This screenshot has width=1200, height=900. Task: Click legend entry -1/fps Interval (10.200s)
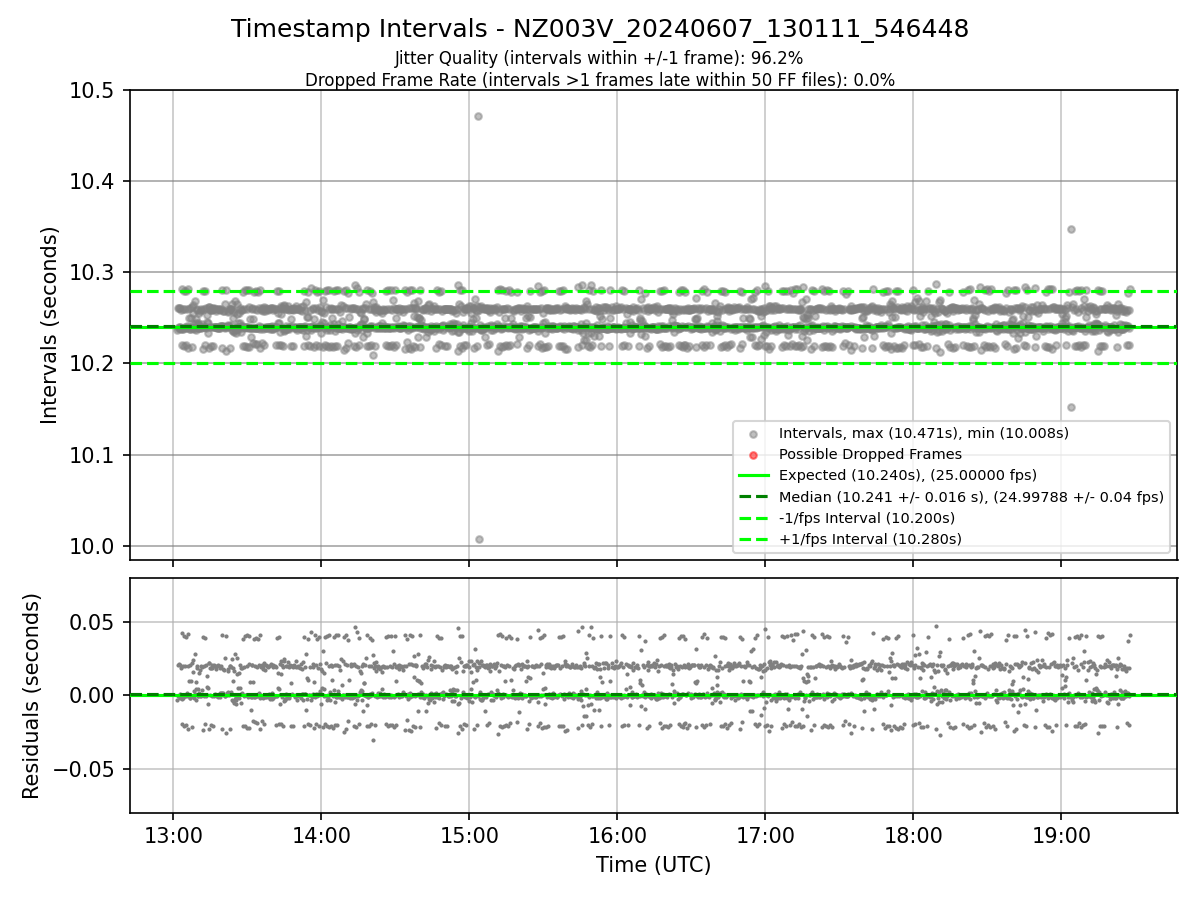pos(867,518)
